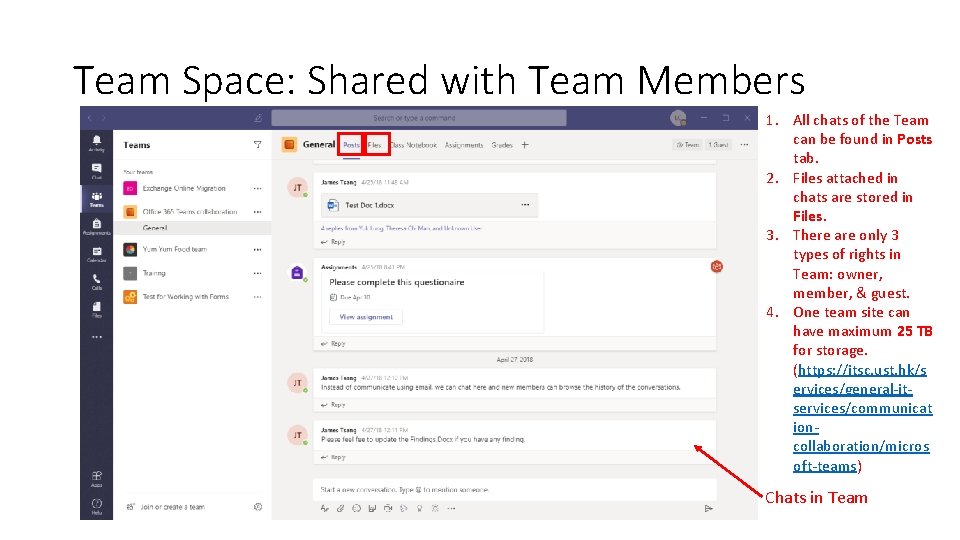Send the message with the arrow icon

(708, 508)
